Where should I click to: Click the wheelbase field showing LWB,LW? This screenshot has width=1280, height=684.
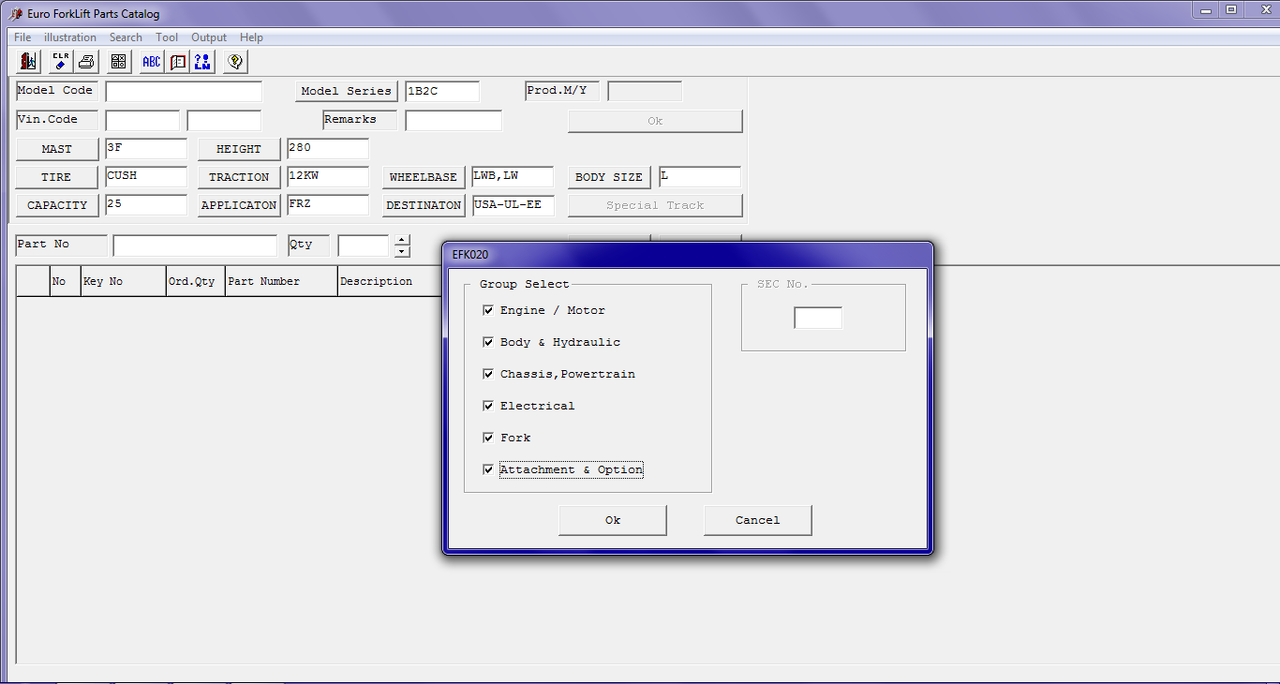512,176
